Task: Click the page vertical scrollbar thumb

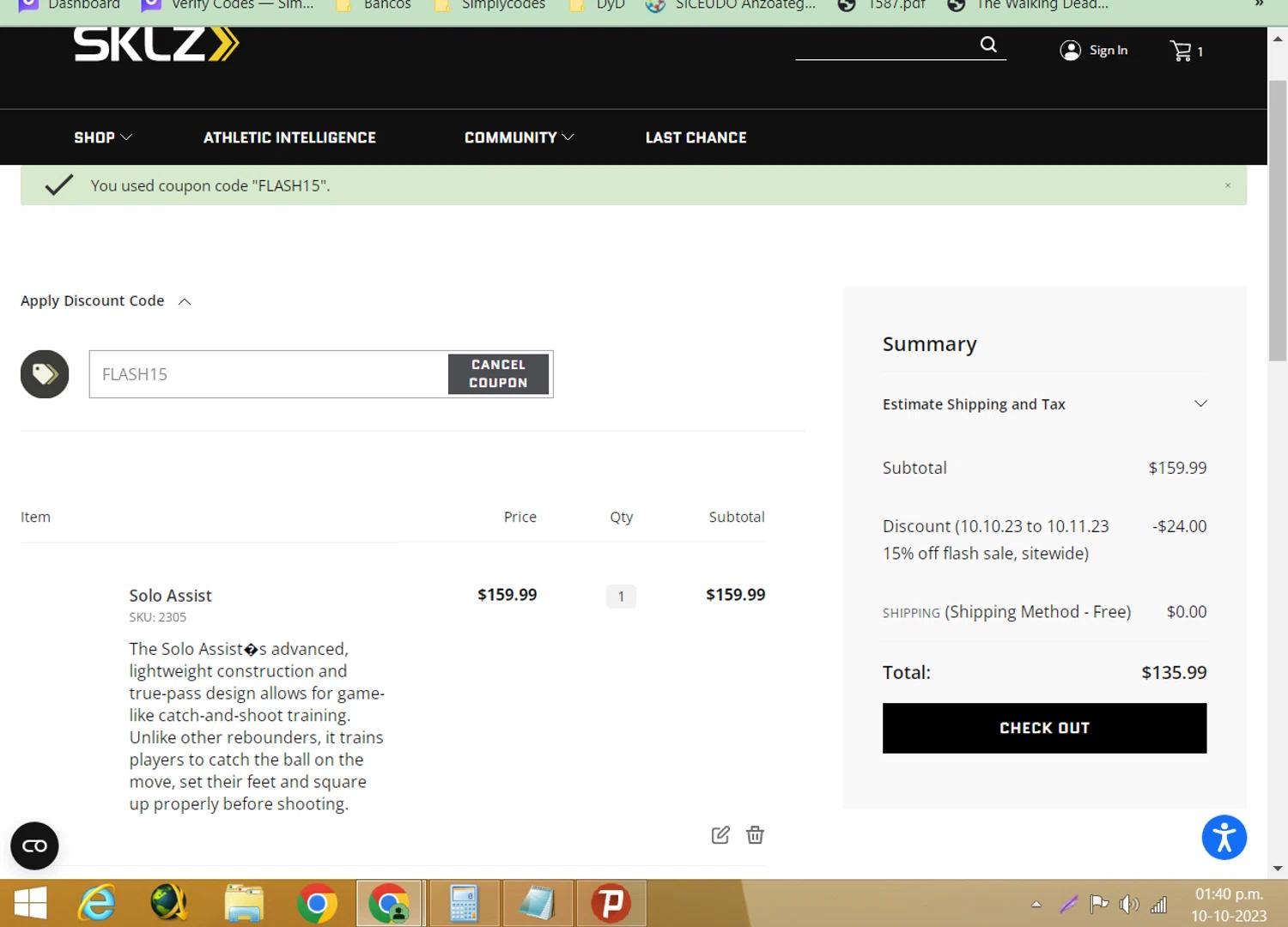Action: (1278, 221)
